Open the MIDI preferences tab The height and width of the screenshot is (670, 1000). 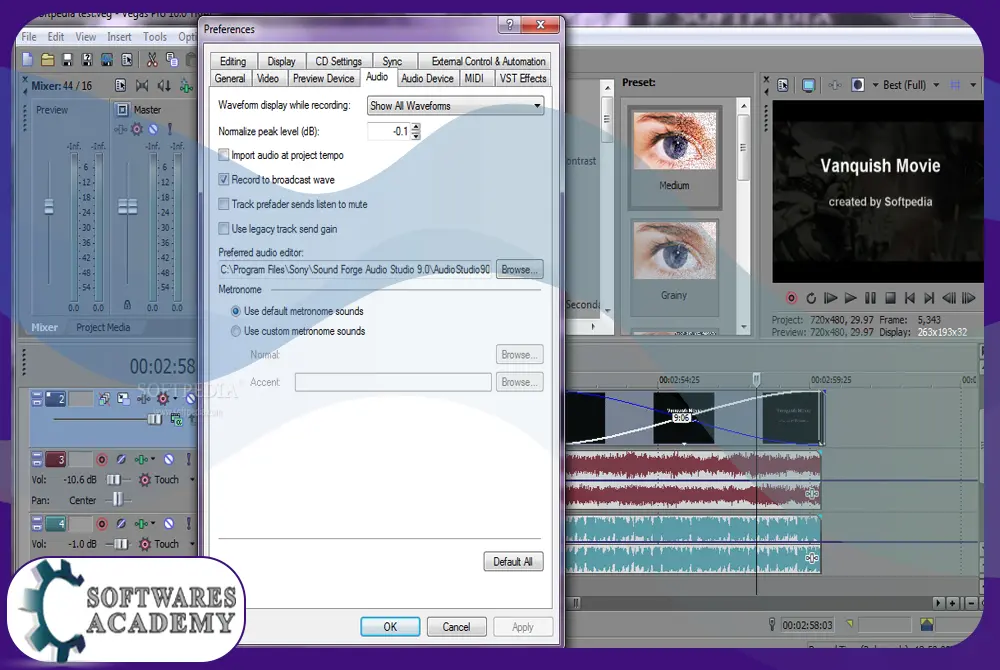474,78
